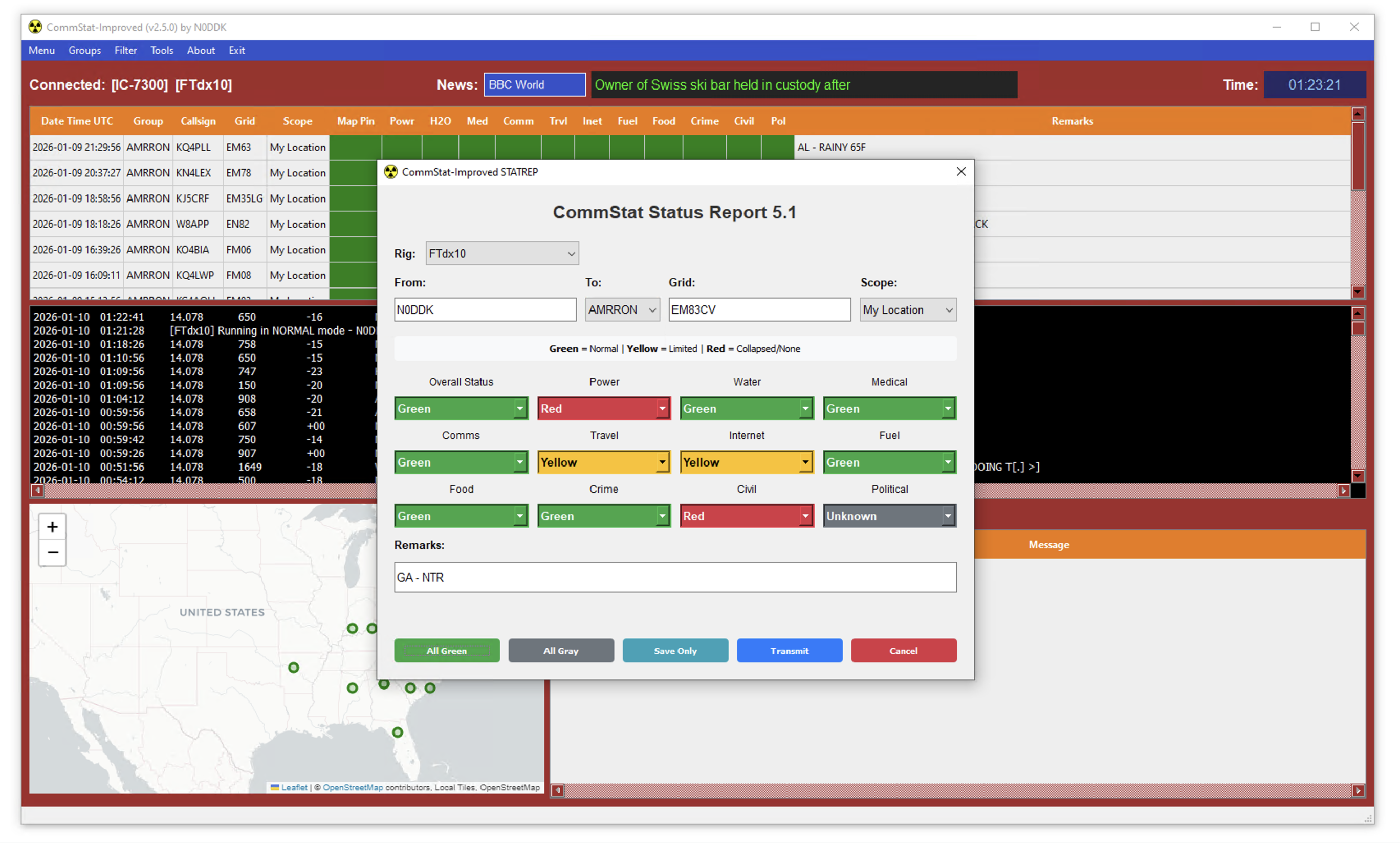
Task: Click the Remarks text field
Action: pyautogui.click(x=675, y=577)
